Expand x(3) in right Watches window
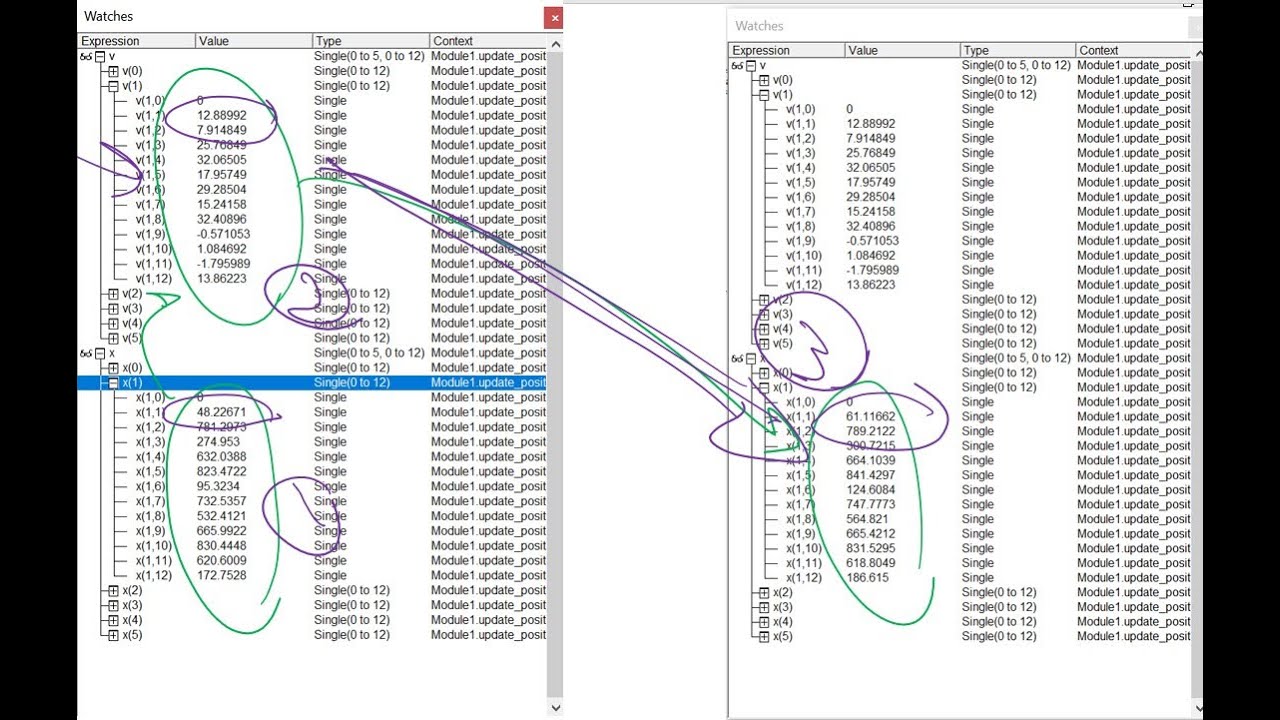Viewport: 1280px width, 720px height. click(764, 608)
